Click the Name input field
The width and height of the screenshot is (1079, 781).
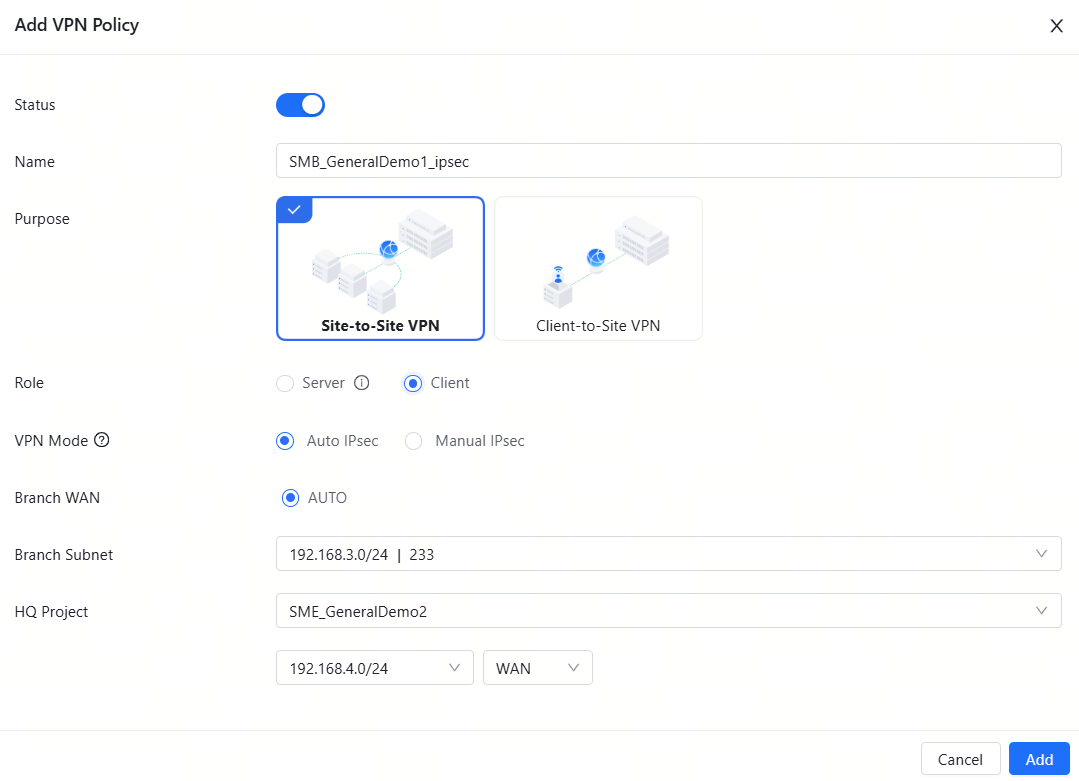(x=668, y=161)
